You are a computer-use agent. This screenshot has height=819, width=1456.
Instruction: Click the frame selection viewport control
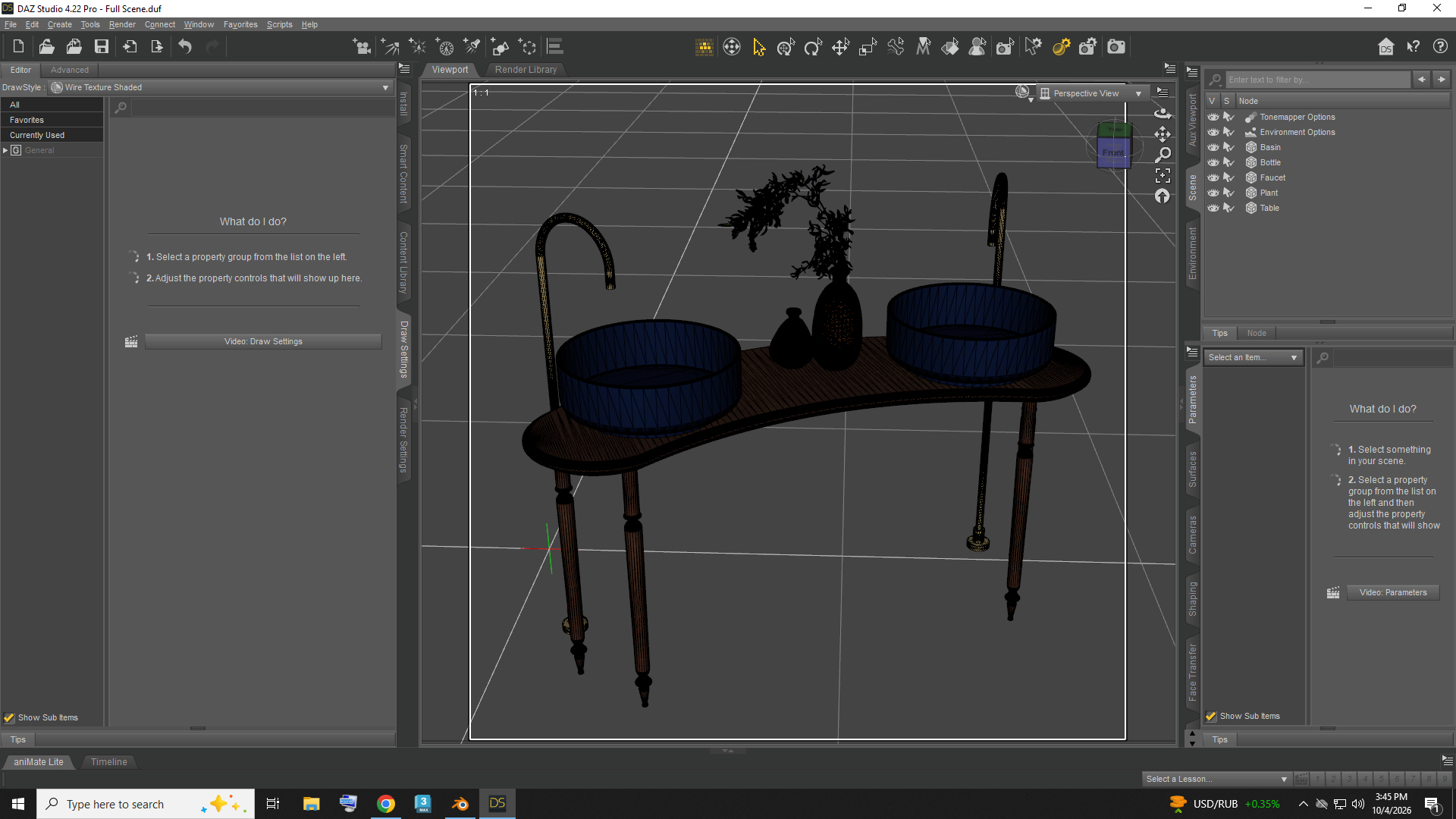pos(1163,175)
